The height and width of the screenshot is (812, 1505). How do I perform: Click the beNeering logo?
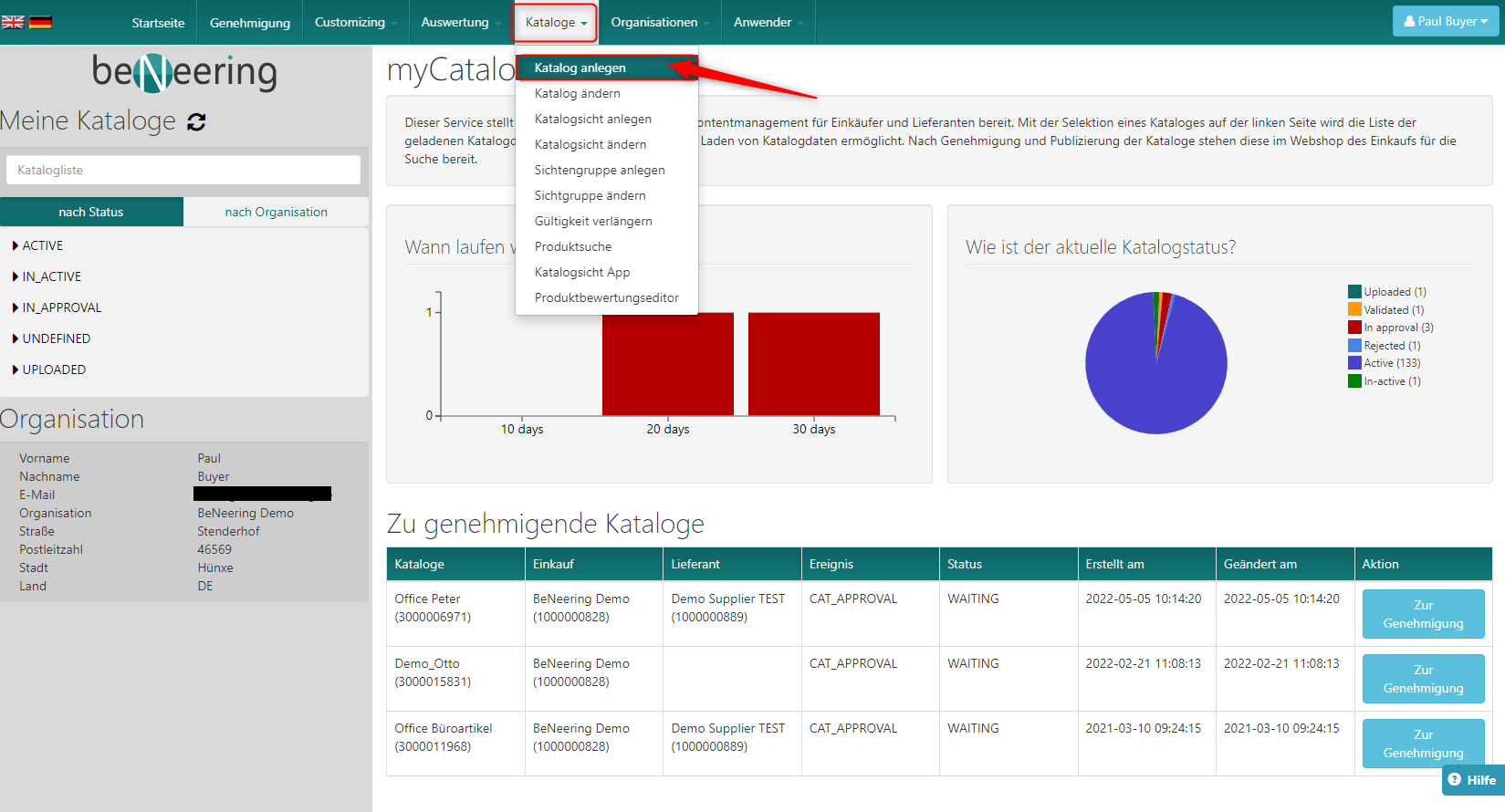184,72
